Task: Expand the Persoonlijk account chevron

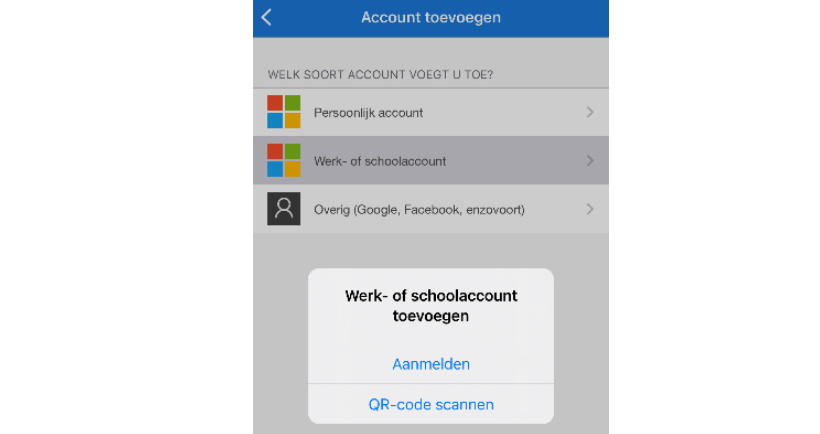Action: [590, 112]
